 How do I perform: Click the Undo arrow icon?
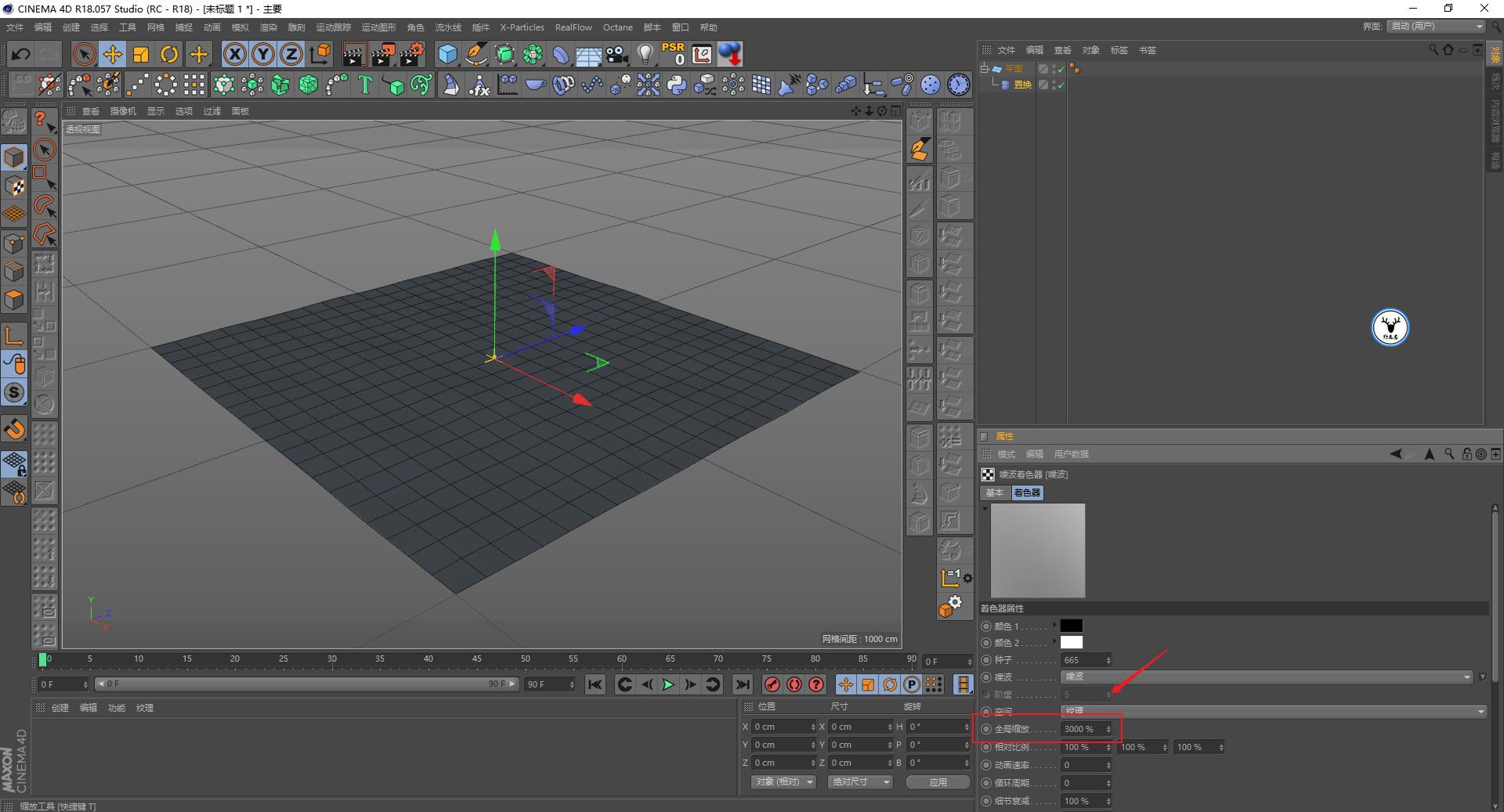coord(21,54)
